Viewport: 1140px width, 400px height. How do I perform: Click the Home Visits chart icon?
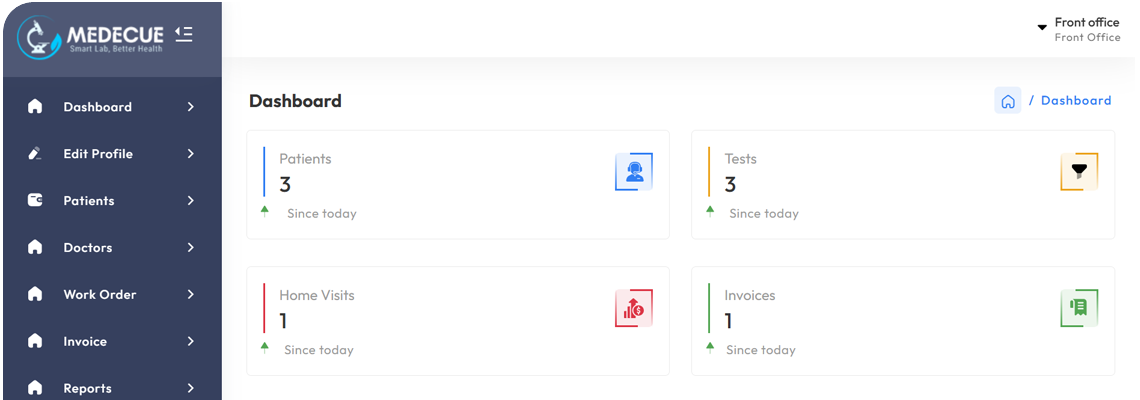coord(634,308)
